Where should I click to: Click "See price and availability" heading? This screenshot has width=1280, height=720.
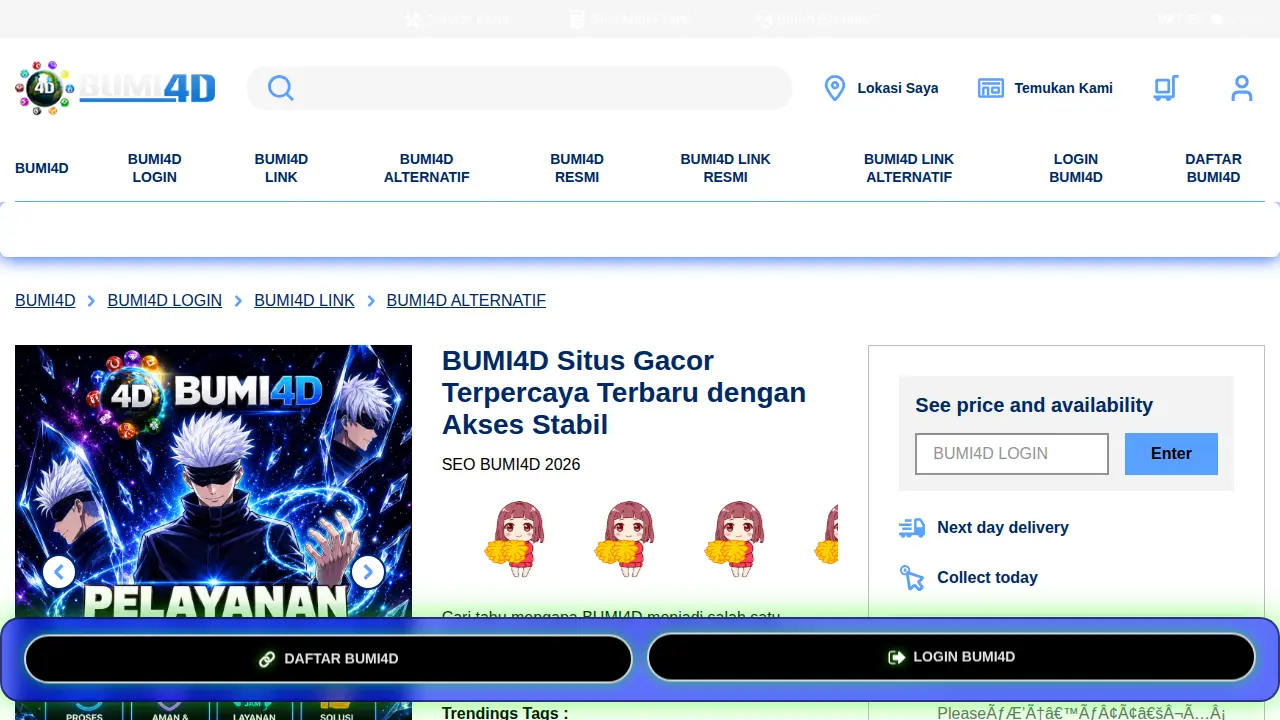coord(1034,405)
